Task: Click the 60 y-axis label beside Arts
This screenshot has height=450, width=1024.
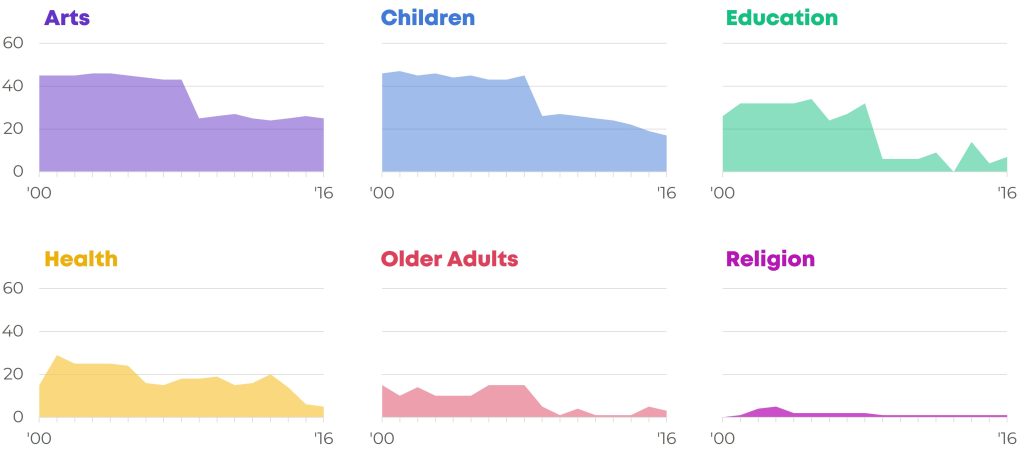Action: [13, 43]
